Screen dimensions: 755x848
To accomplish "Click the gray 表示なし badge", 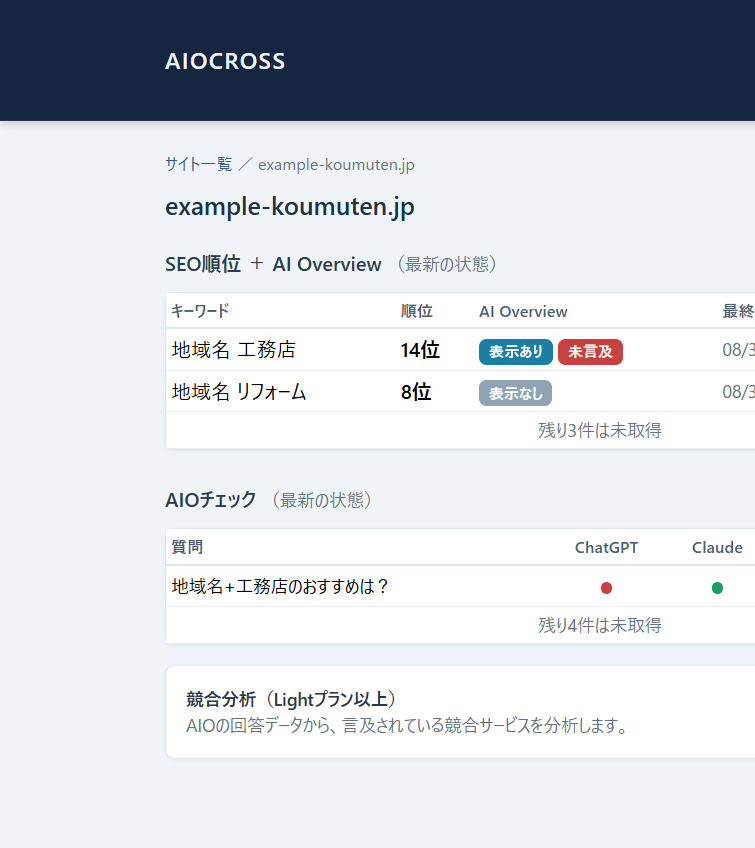I will (515, 393).
